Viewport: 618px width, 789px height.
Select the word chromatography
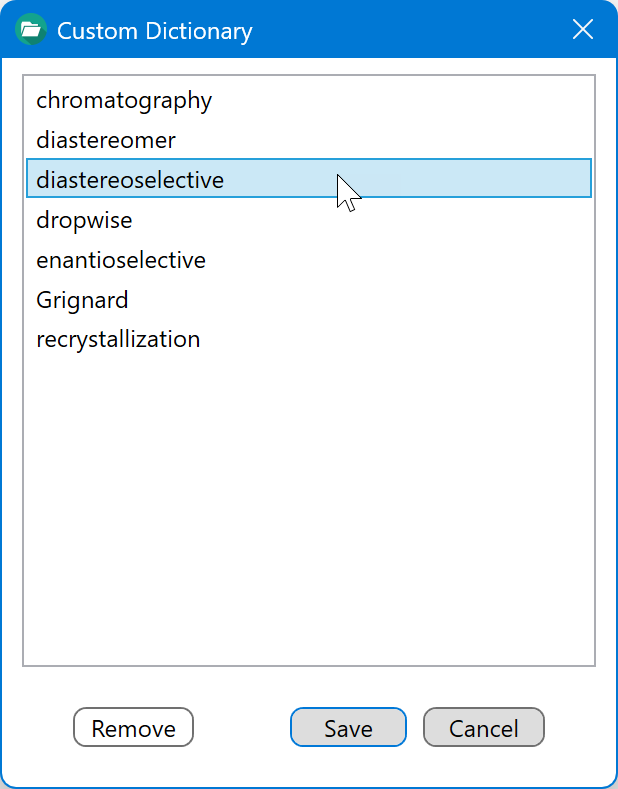(x=309, y=100)
